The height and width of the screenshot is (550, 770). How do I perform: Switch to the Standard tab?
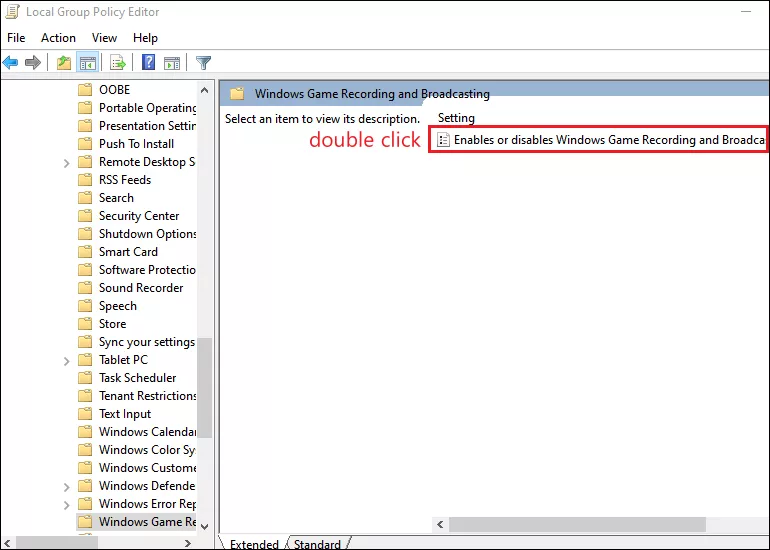coord(317,544)
